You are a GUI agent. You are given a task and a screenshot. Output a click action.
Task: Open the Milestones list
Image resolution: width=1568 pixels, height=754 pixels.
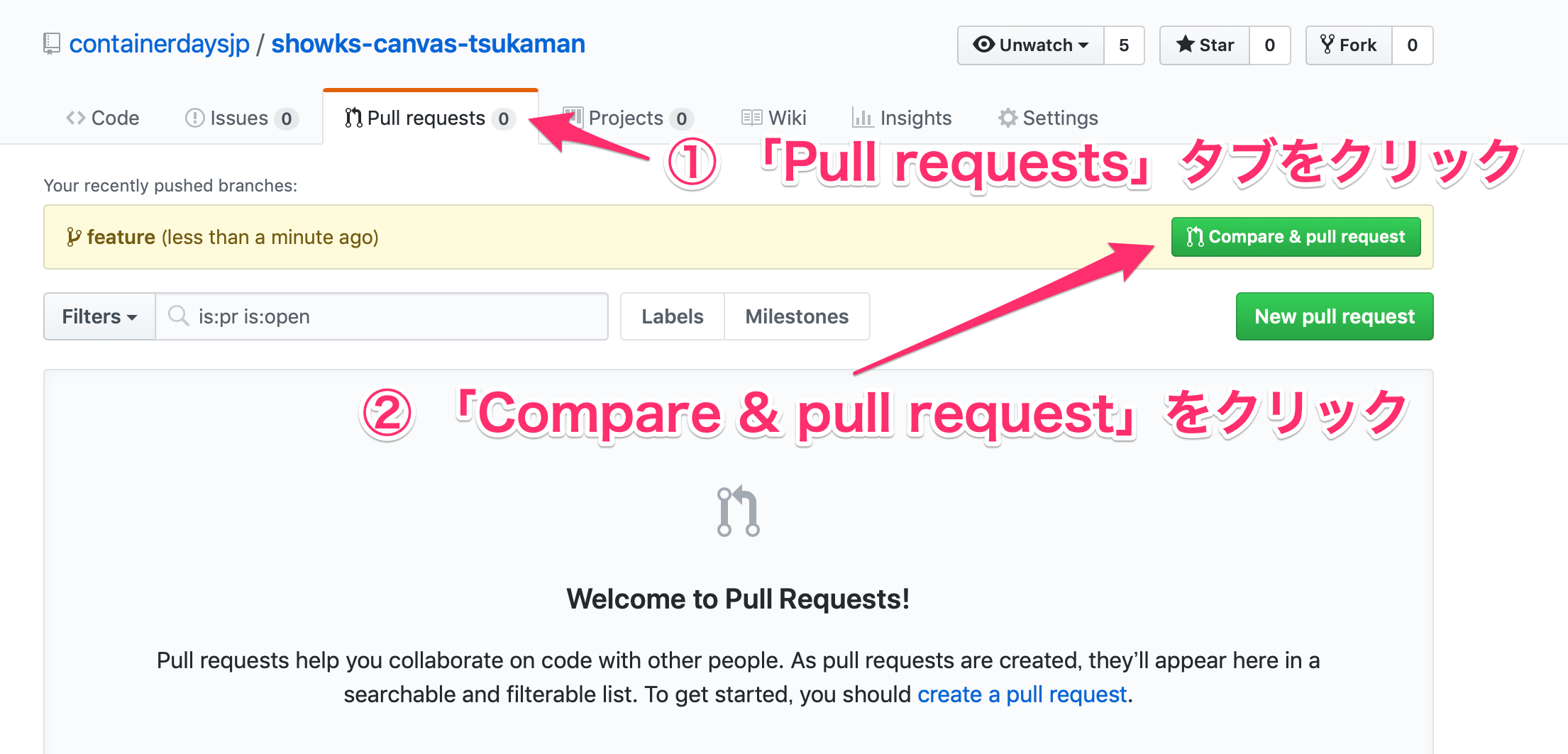click(797, 316)
